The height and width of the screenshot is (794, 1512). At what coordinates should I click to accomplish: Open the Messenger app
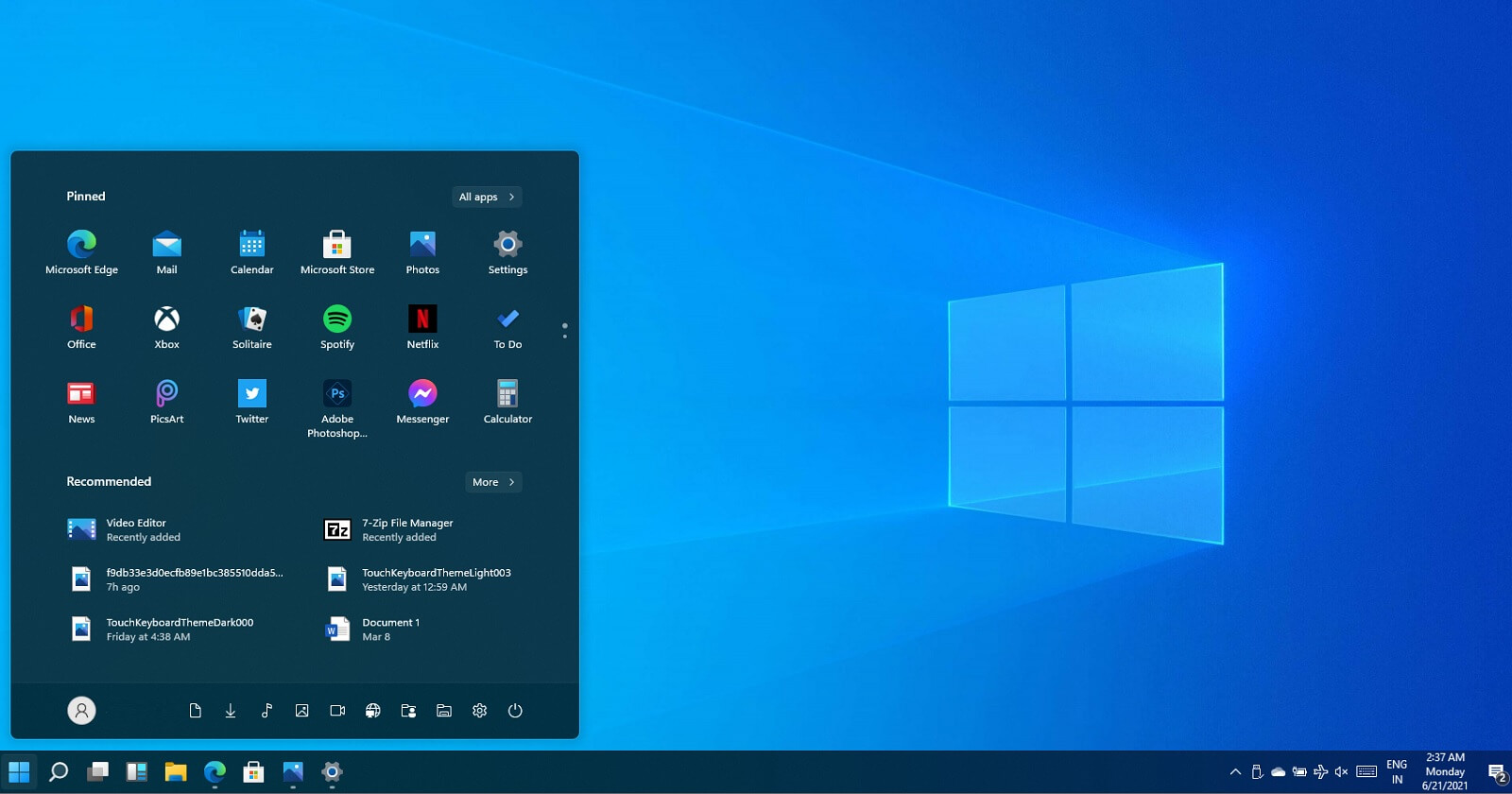point(422,402)
